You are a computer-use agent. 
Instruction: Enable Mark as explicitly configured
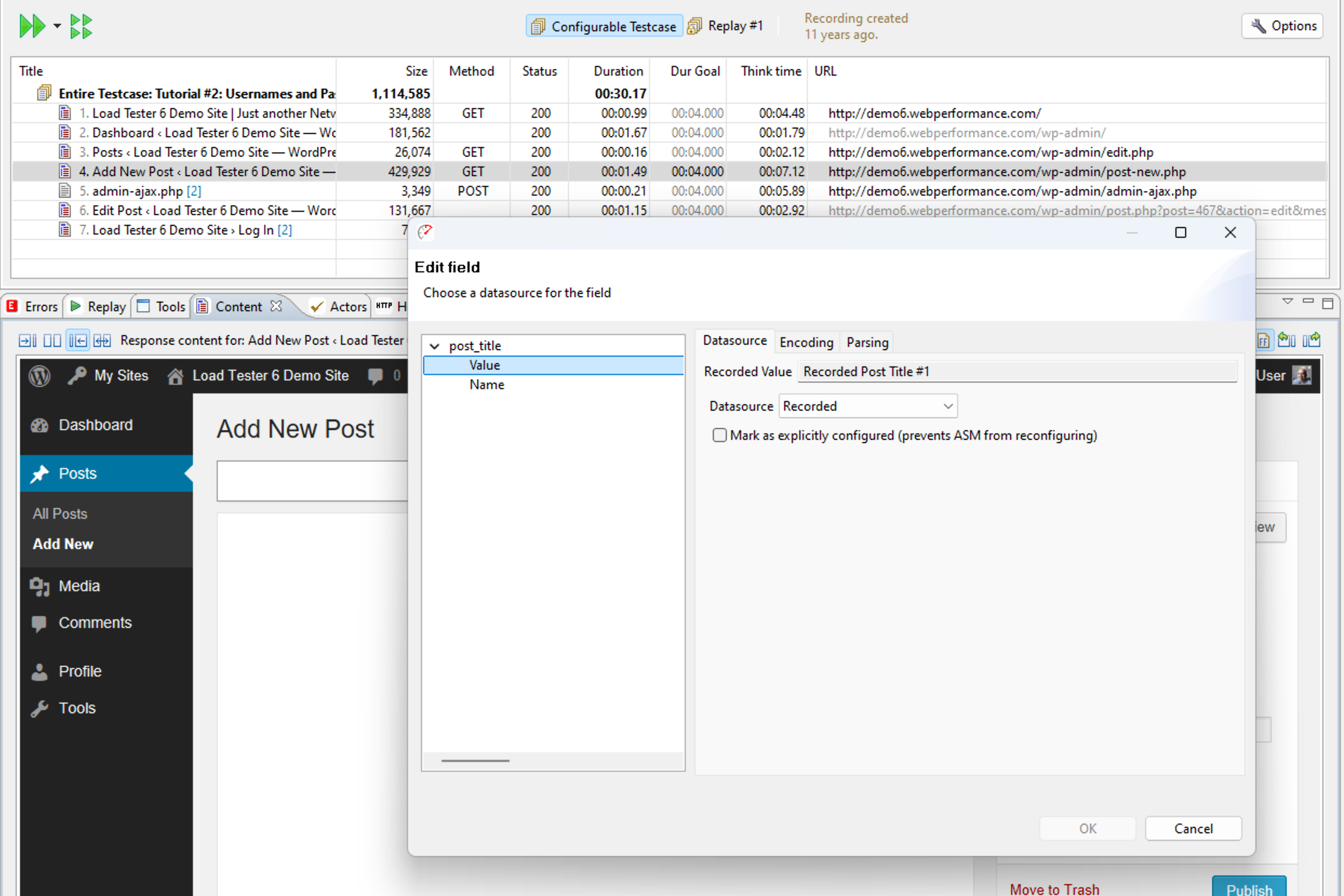click(x=719, y=435)
